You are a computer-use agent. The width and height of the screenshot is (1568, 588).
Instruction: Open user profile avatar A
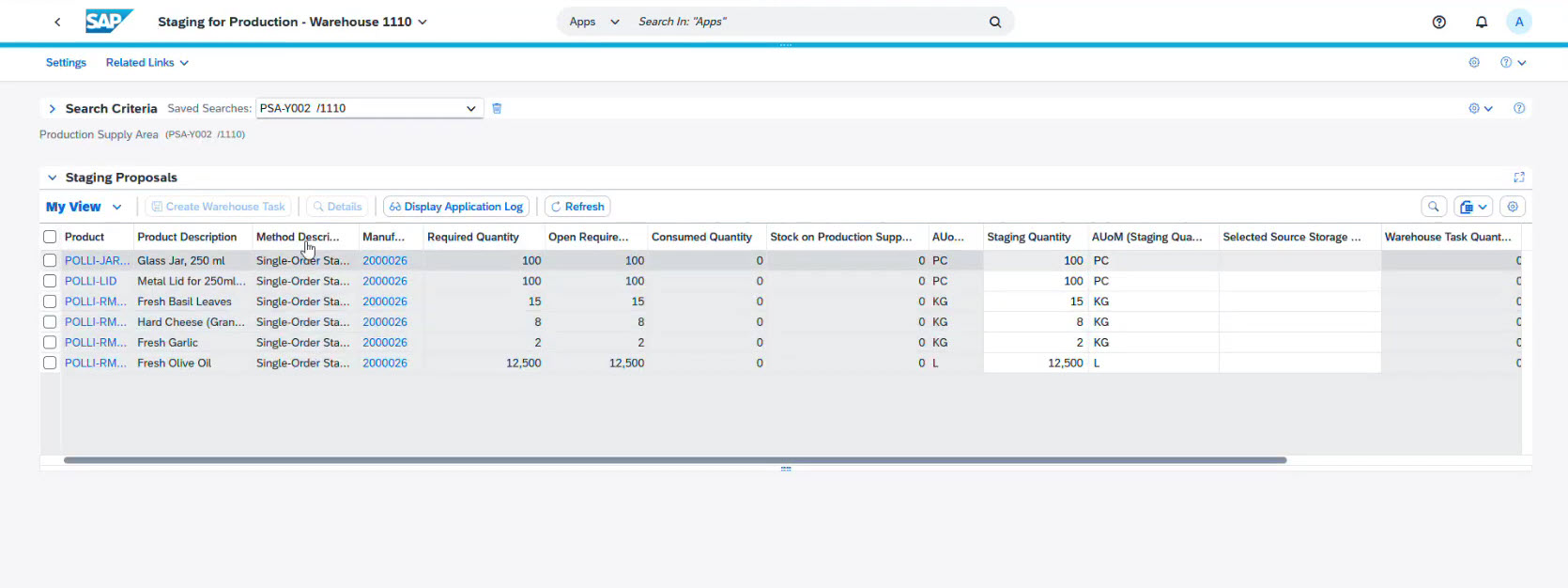(1519, 22)
